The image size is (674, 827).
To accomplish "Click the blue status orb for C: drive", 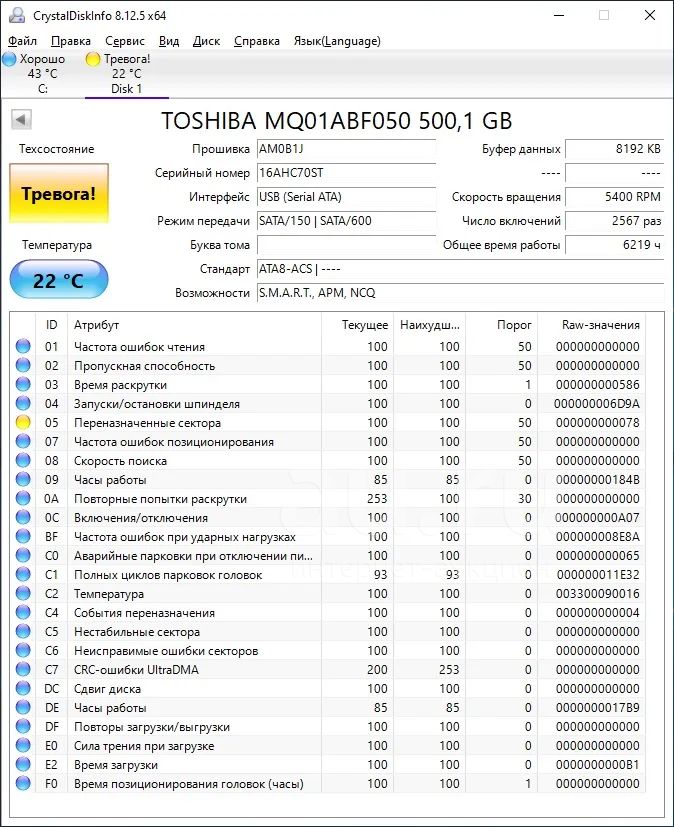I will click(x=9, y=59).
